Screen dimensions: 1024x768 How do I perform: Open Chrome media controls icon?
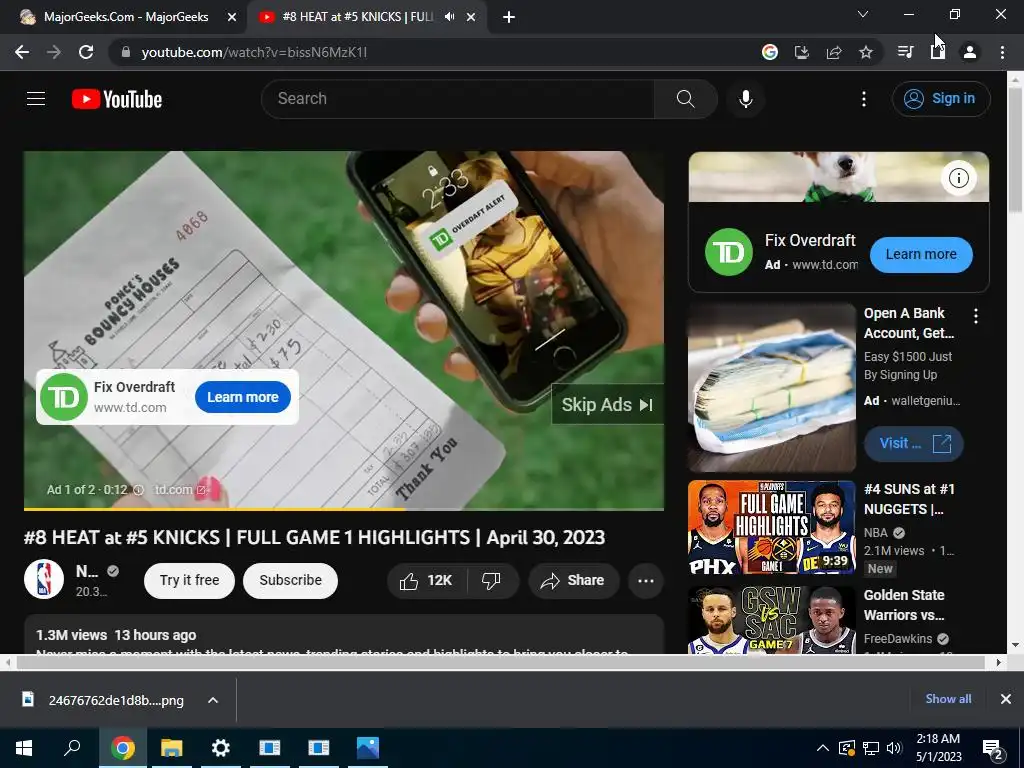[905, 52]
